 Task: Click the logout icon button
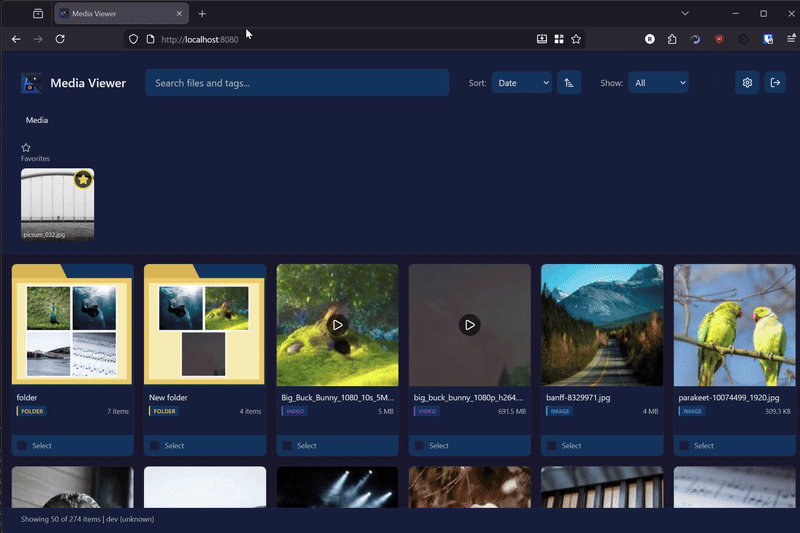(x=775, y=83)
